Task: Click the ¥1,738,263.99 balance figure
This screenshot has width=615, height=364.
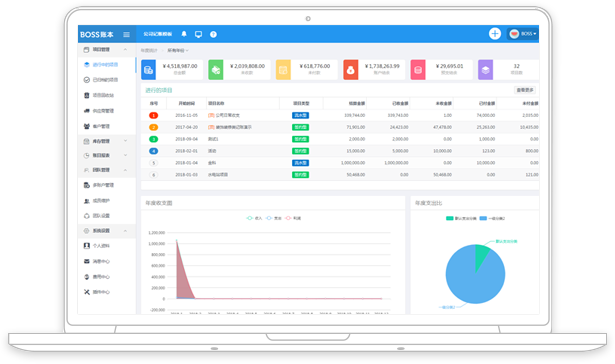Action: click(x=382, y=66)
